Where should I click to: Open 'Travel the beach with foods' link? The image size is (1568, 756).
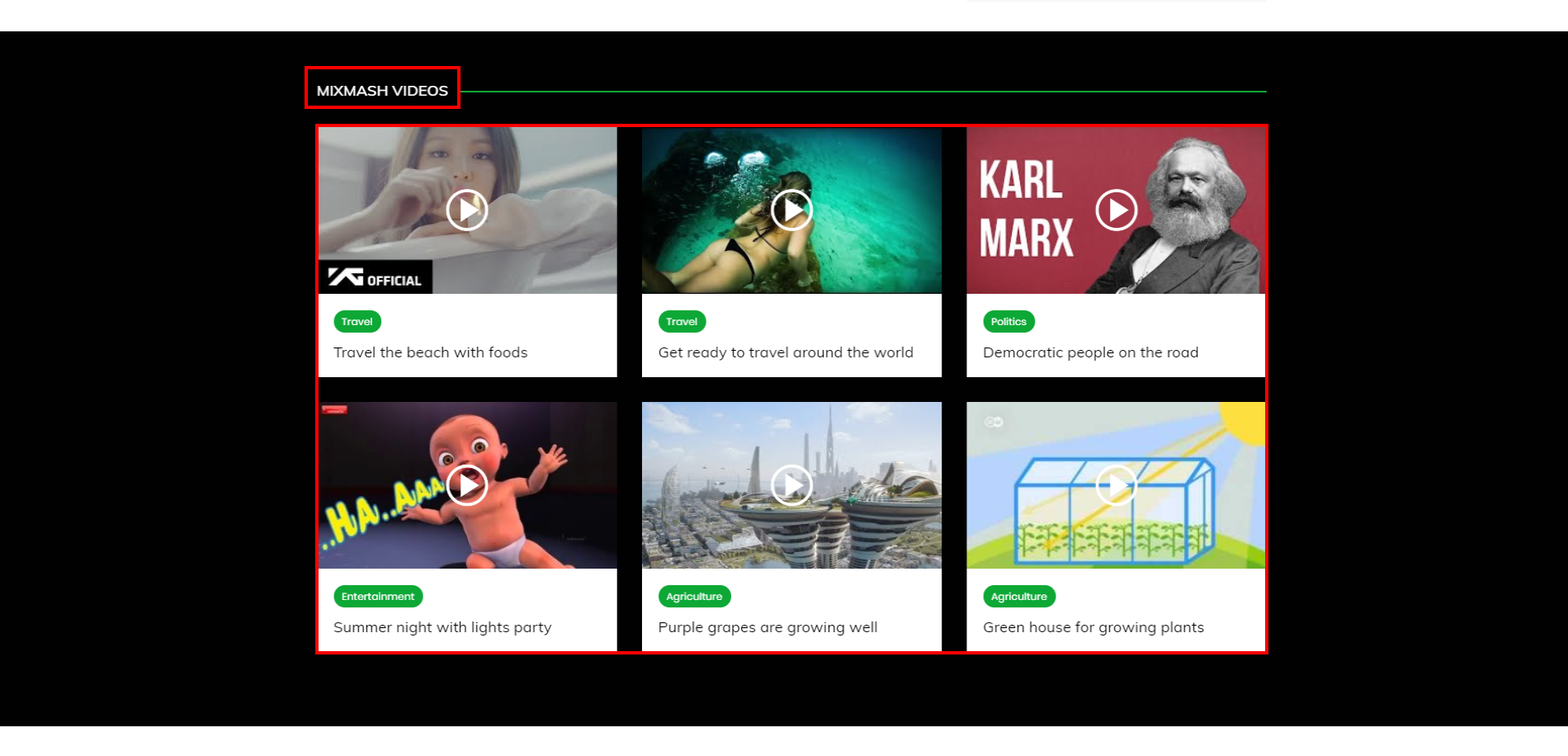pos(431,352)
